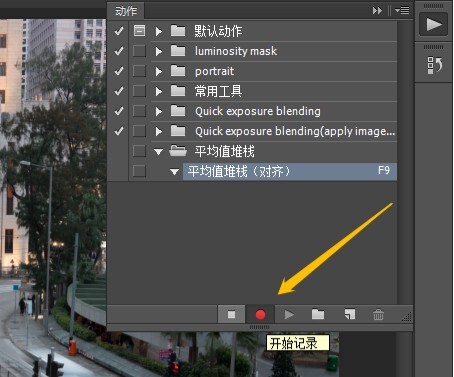Click the panel resize grip corner
This screenshot has height=377, width=454.
[x=407, y=316]
